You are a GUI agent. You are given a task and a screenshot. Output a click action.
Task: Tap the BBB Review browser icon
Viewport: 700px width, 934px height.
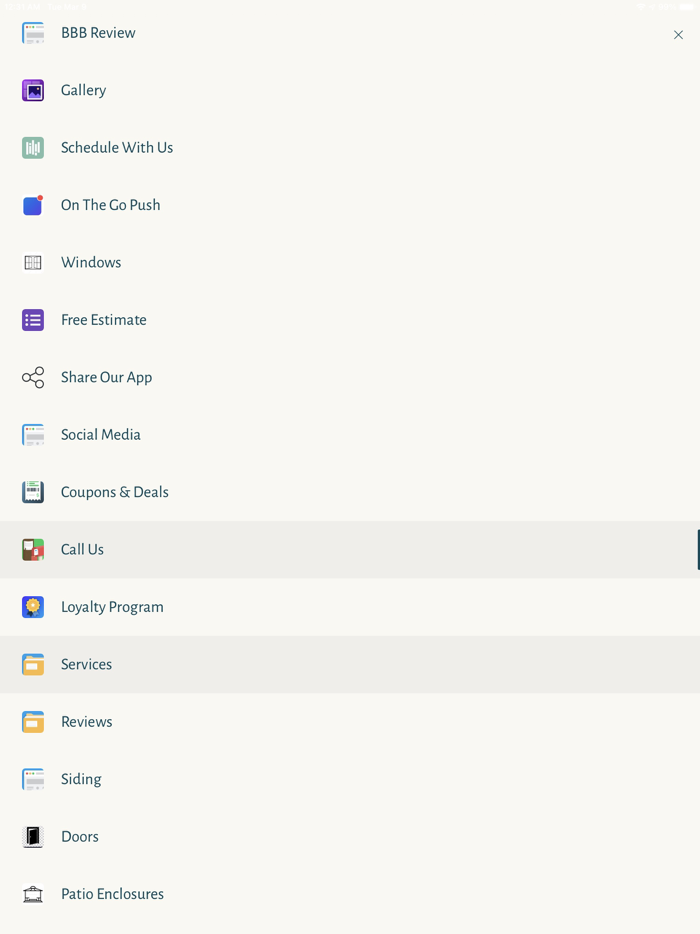tap(33, 33)
